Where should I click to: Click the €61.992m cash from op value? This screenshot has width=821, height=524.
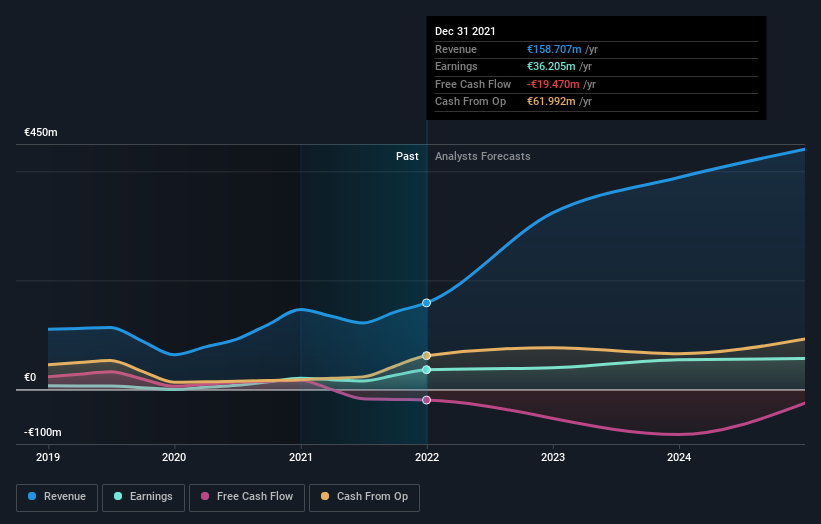551,102
